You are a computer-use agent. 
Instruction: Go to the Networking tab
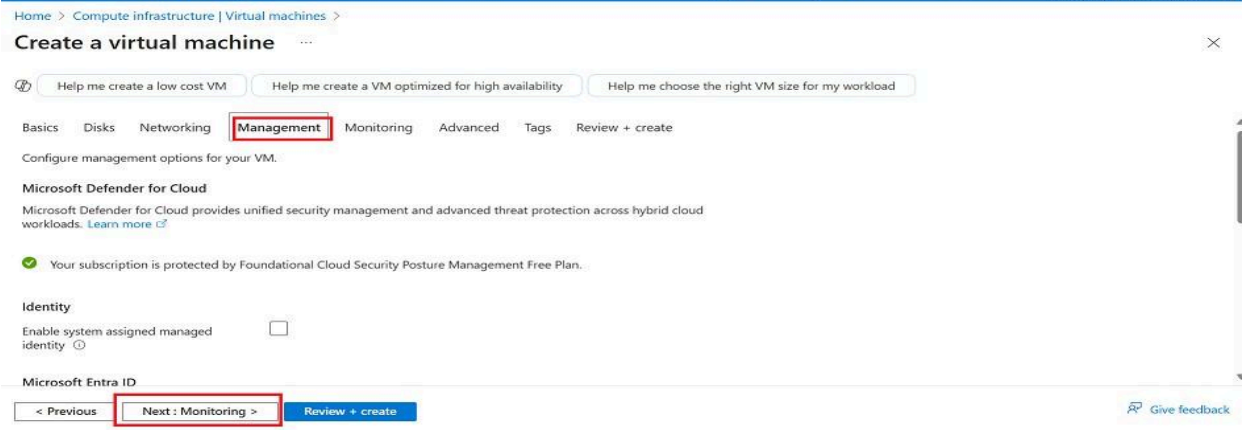click(x=175, y=128)
